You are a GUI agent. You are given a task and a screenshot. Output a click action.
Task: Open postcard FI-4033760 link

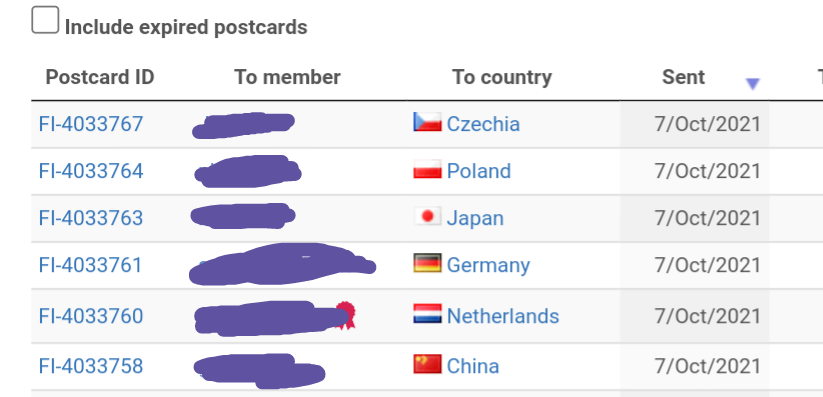pyautogui.click(x=91, y=316)
